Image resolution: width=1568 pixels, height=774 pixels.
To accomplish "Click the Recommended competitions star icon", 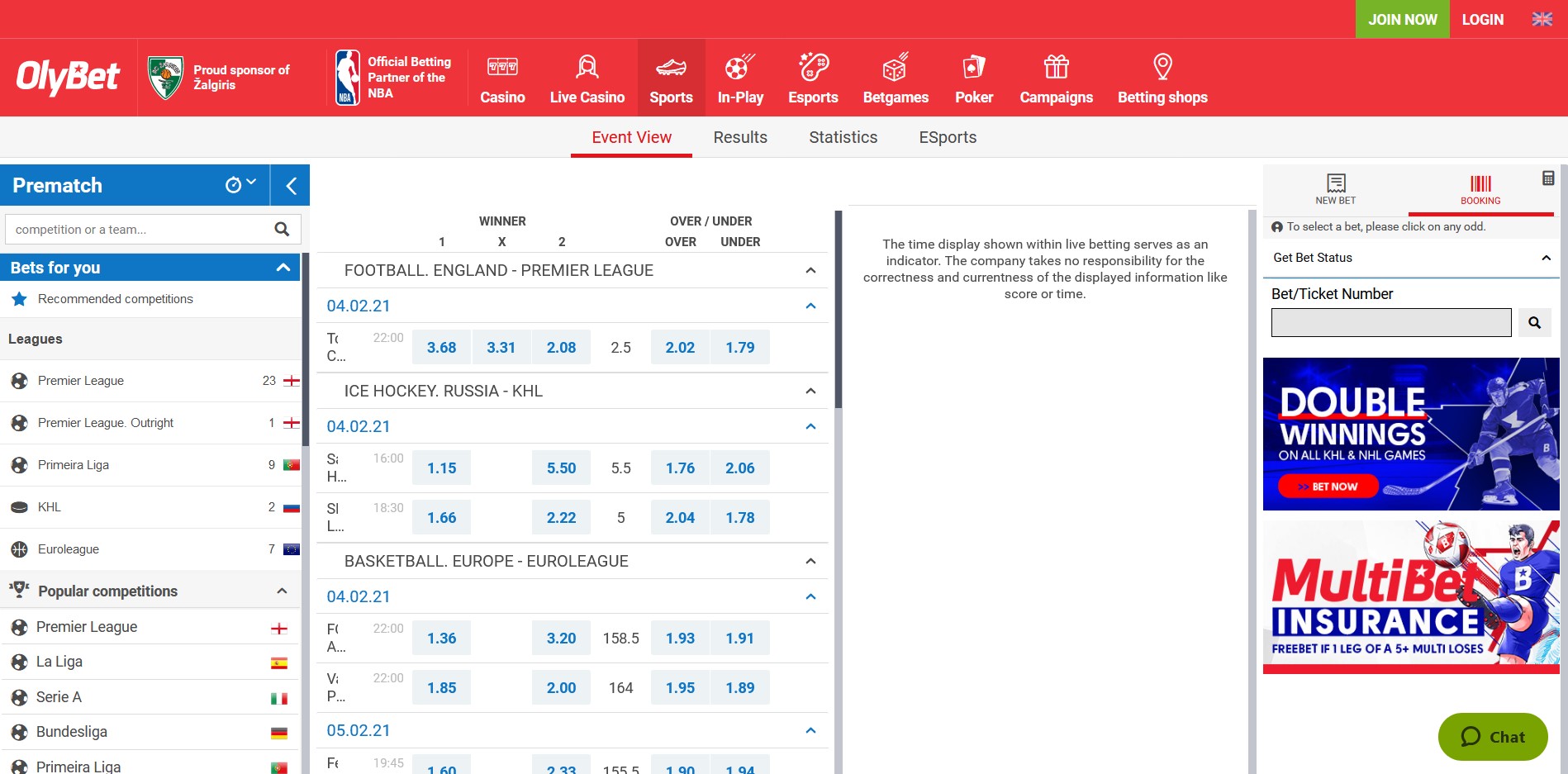I will [x=19, y=299].
